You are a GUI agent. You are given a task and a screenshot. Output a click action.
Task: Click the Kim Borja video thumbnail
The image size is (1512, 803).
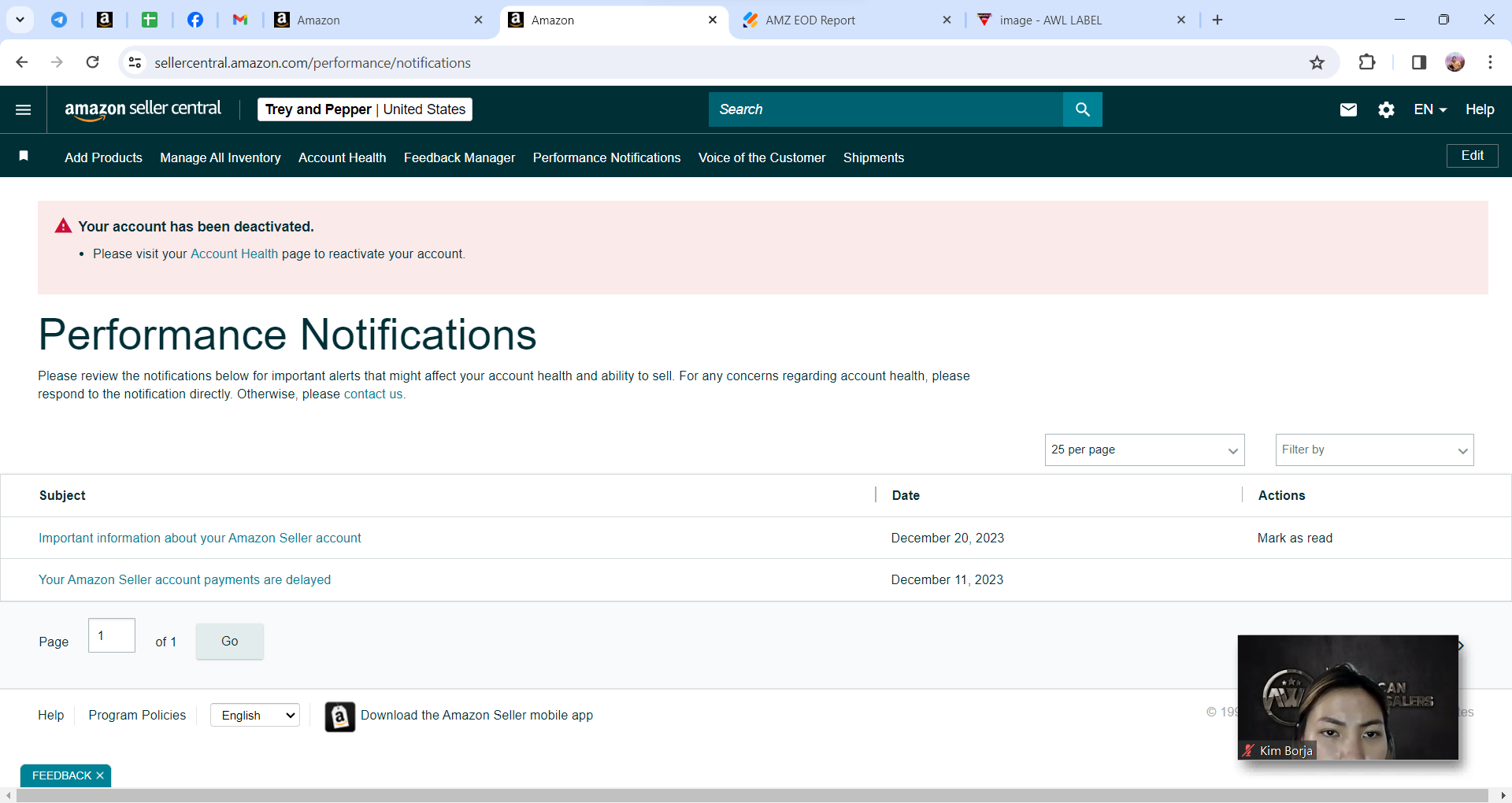pyautogui.click(x=1347, y=697)
